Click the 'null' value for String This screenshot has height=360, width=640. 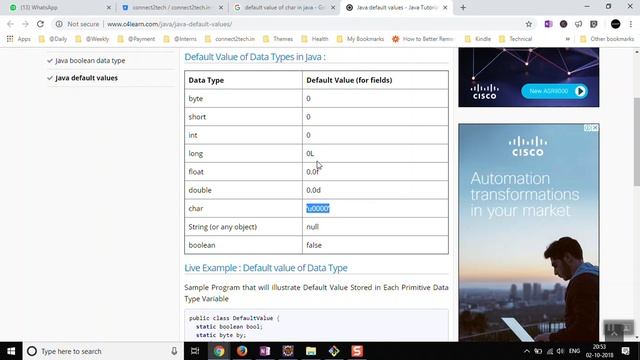tap(312, 227)
